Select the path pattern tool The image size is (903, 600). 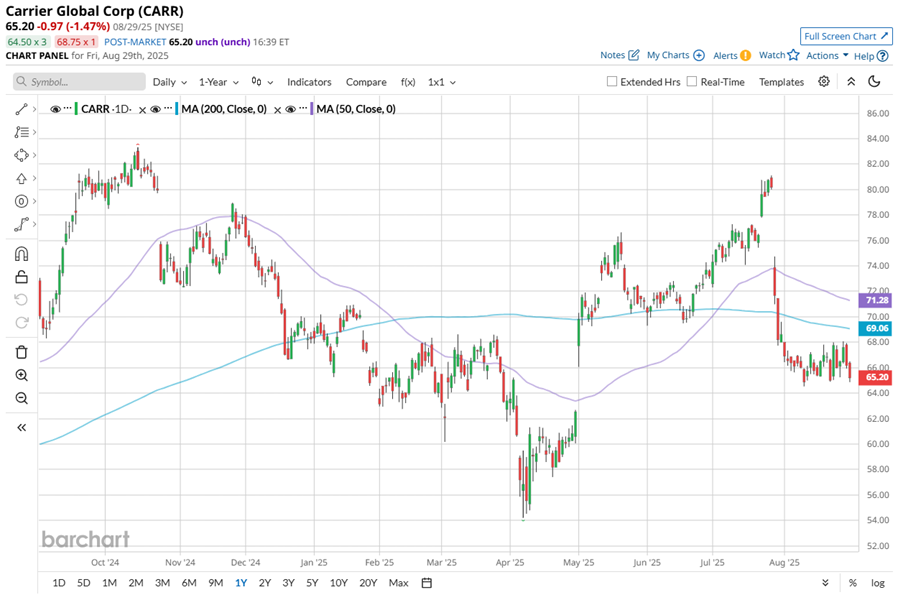click(x=21, y=225)
